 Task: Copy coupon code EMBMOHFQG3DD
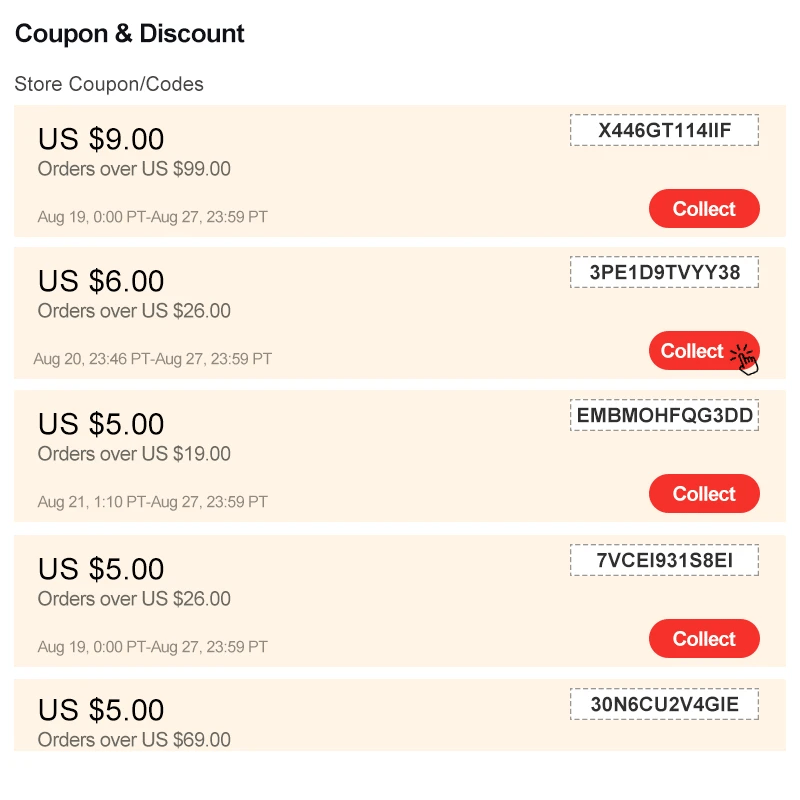click(664, 414)
